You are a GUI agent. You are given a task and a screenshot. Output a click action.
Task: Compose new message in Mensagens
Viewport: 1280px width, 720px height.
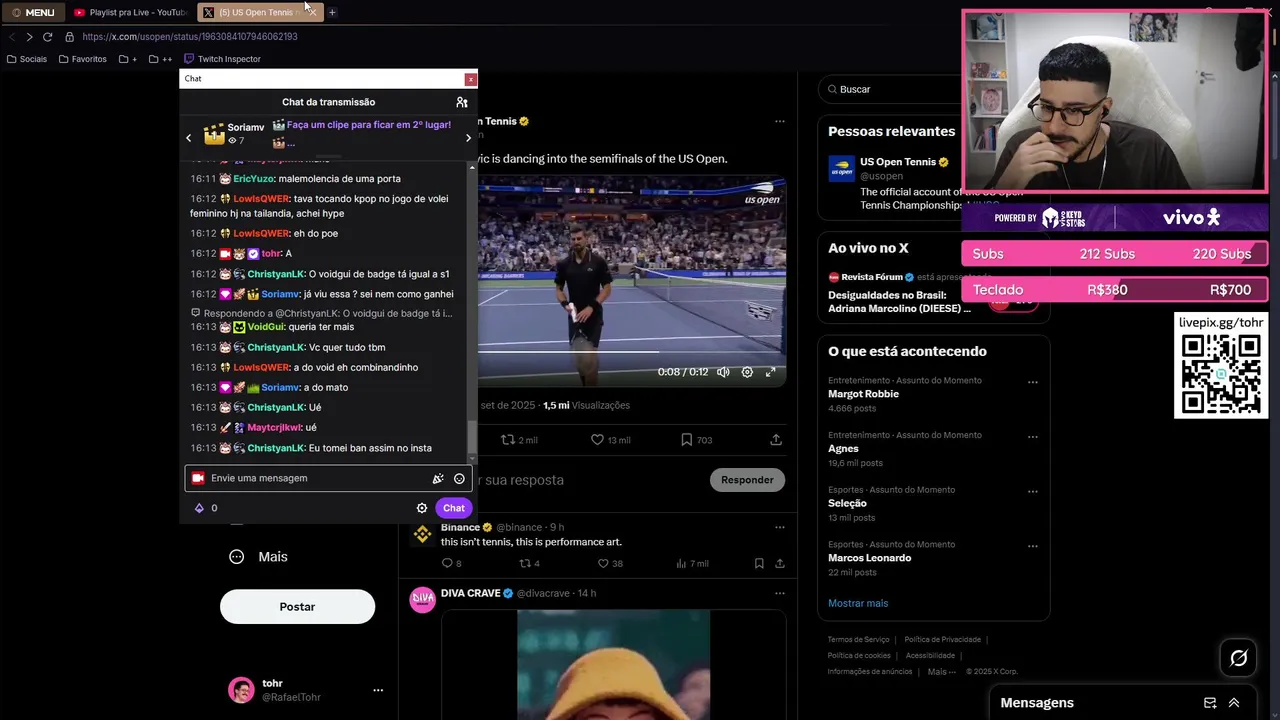[1210, 703]
